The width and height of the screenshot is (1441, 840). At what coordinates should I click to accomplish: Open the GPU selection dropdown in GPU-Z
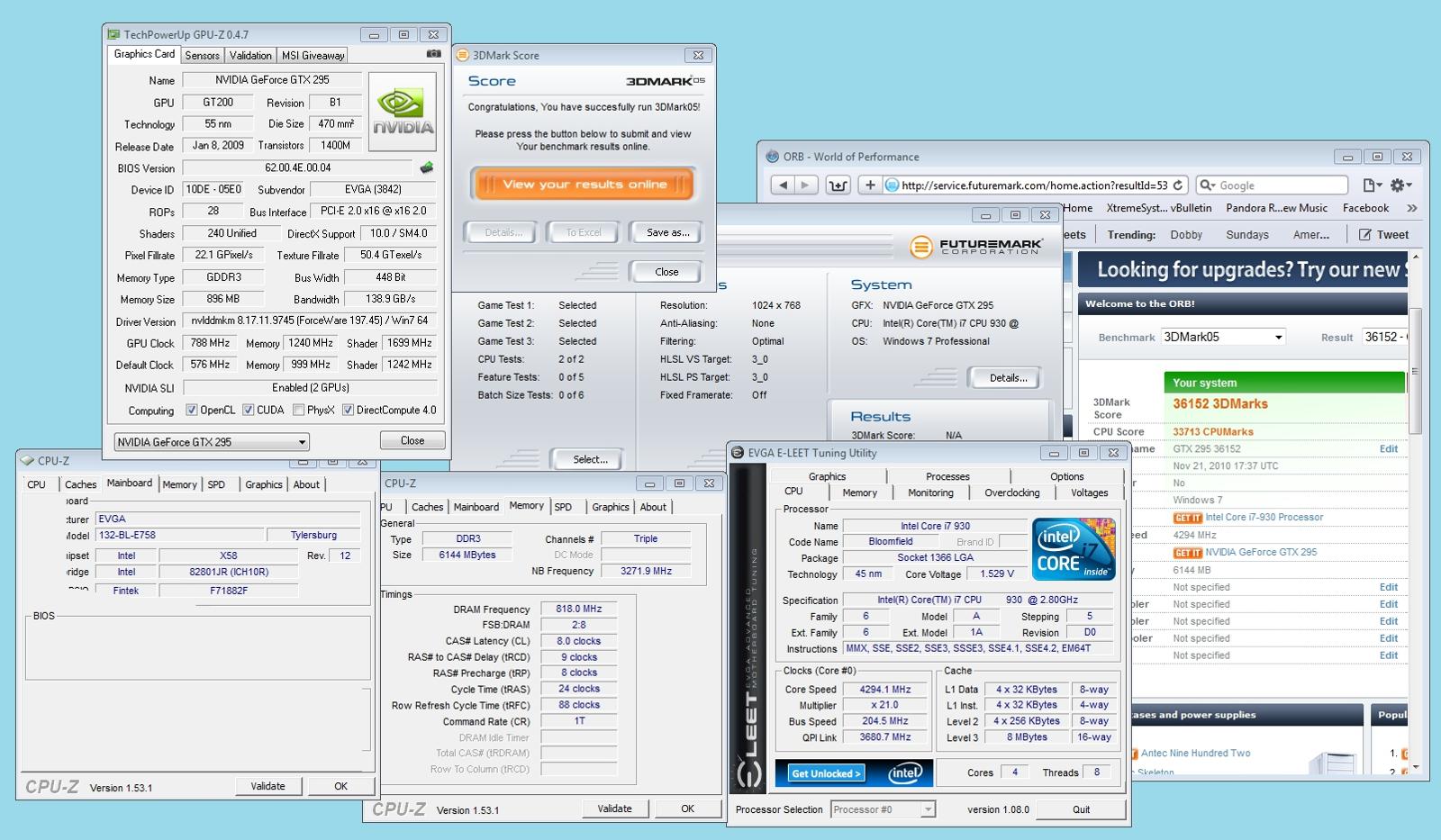212,442
